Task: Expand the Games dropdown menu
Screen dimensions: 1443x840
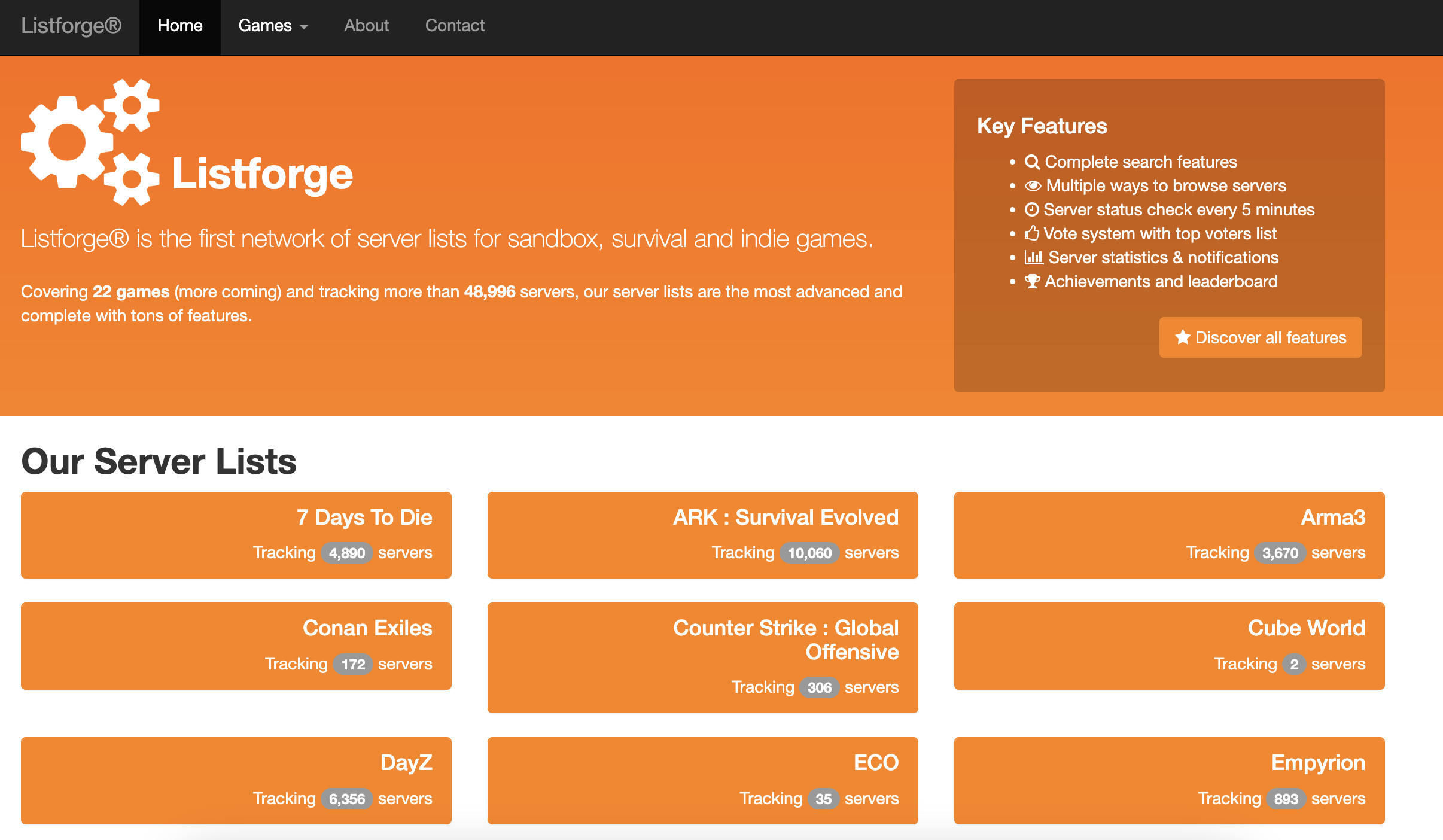Action: 273,26
